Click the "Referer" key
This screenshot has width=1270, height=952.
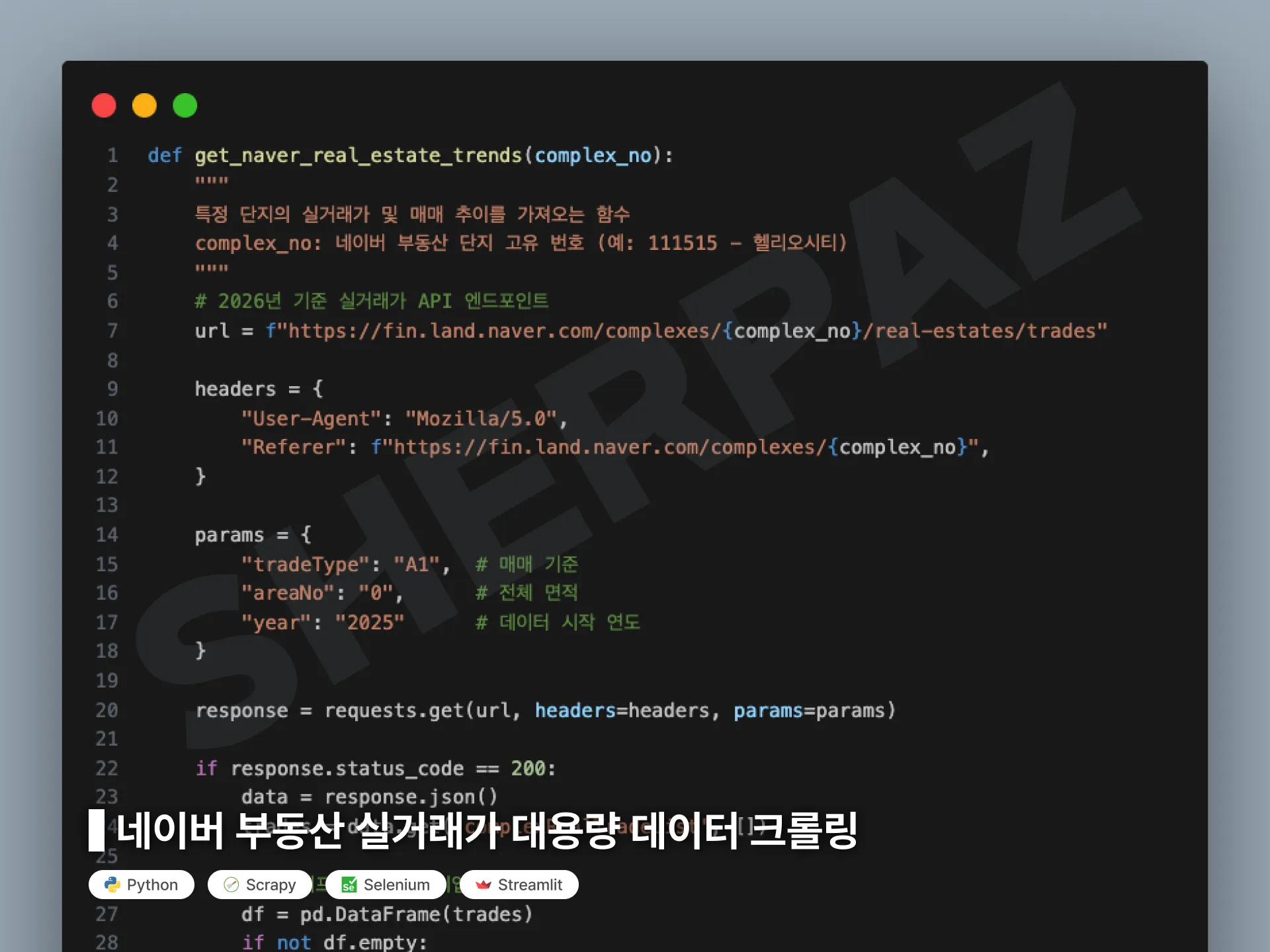294,448
